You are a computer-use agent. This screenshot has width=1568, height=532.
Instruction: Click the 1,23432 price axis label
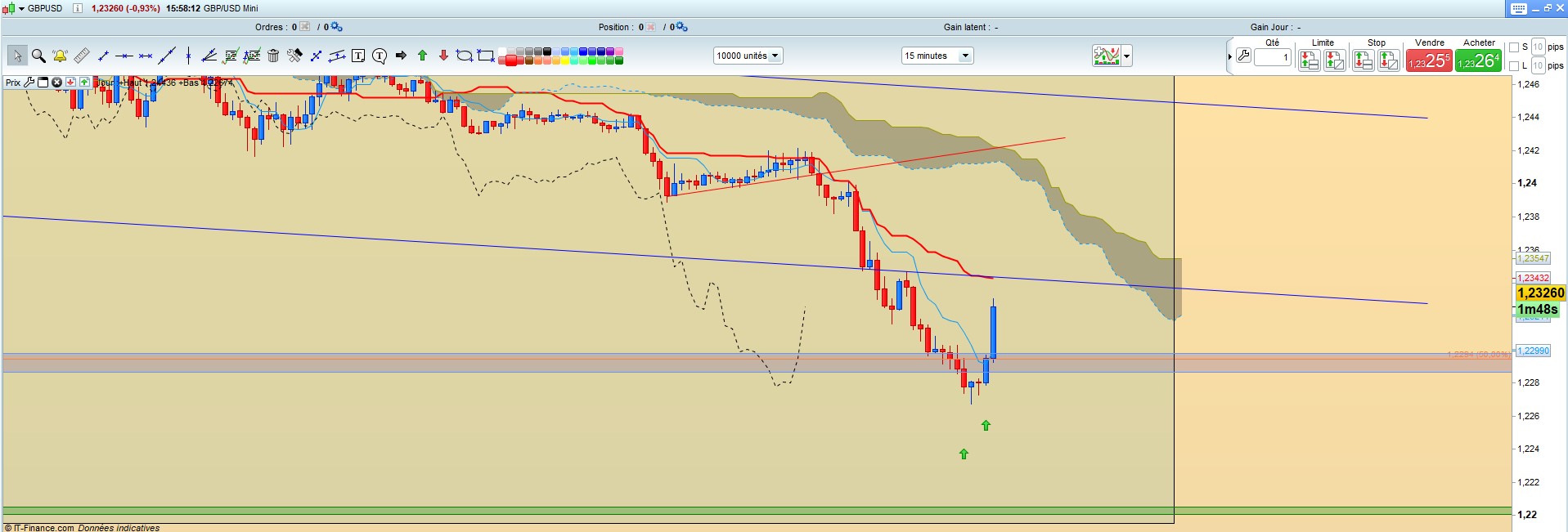click(1533, 278)
